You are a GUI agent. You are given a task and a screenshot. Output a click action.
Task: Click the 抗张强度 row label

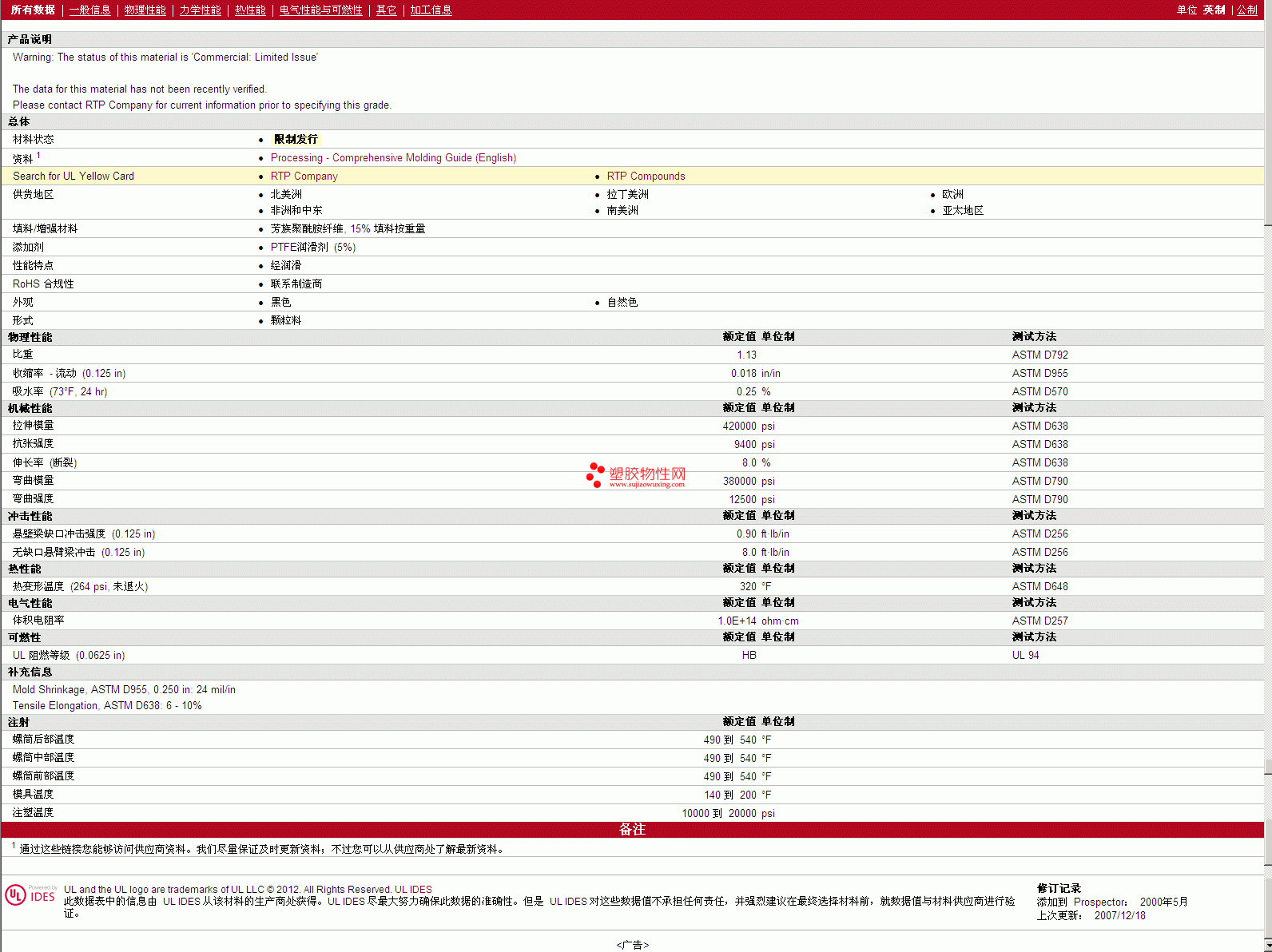(33, 444)
